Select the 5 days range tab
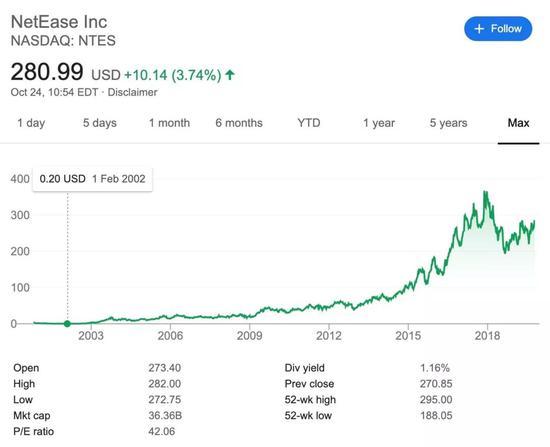The image size is (550, 447). (x=100, y=123)
